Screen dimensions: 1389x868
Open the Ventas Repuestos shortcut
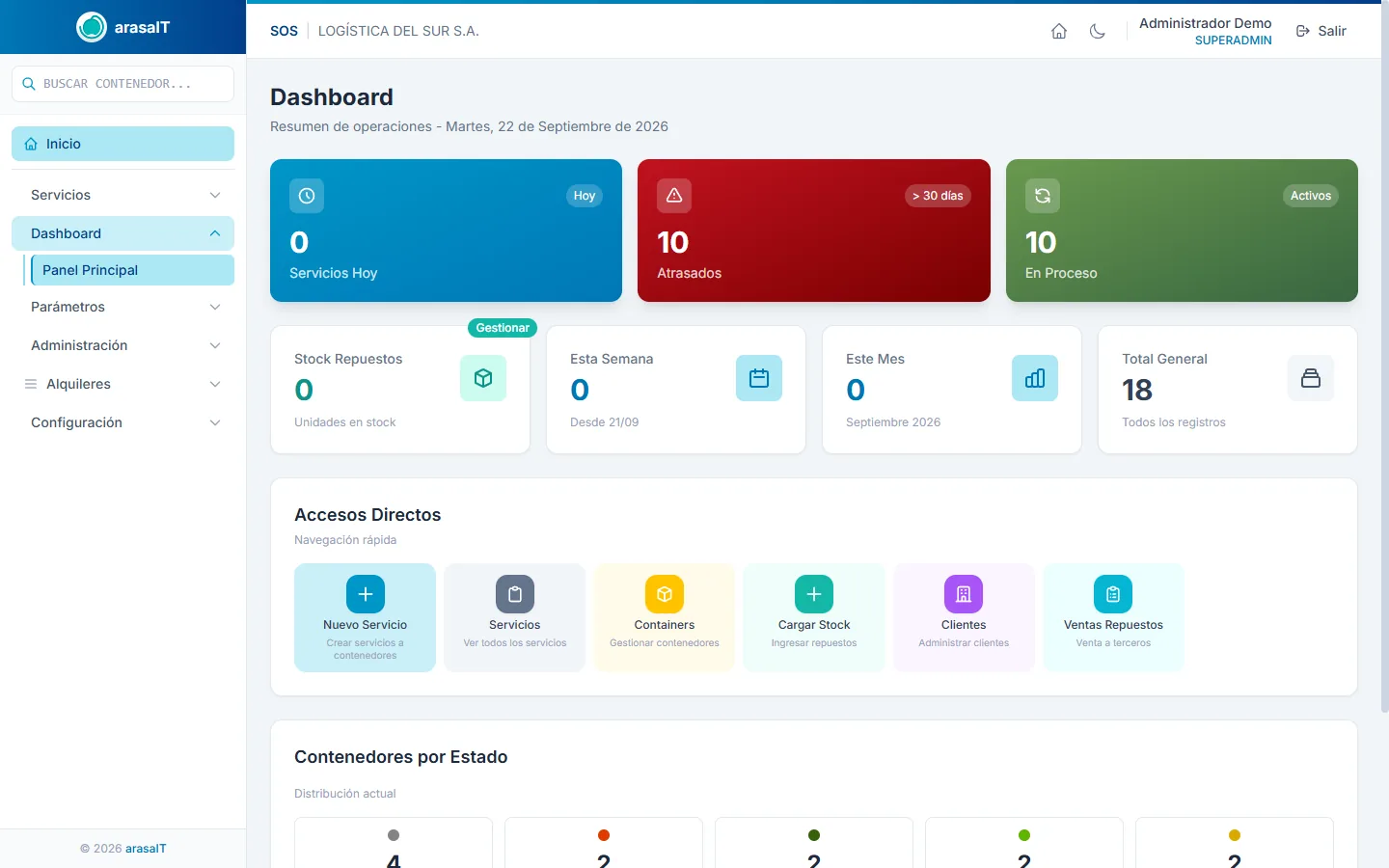(x=1113, y=617)
